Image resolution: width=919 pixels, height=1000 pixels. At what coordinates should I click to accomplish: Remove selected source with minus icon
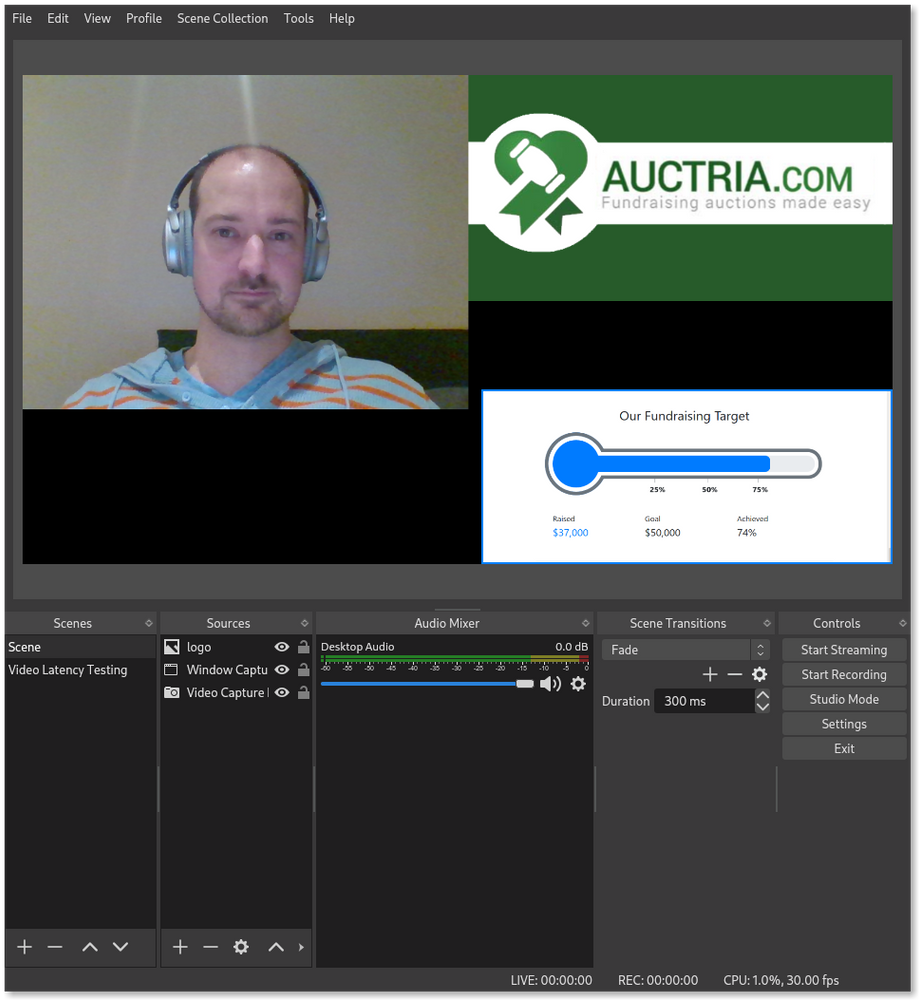click(210, 947)
